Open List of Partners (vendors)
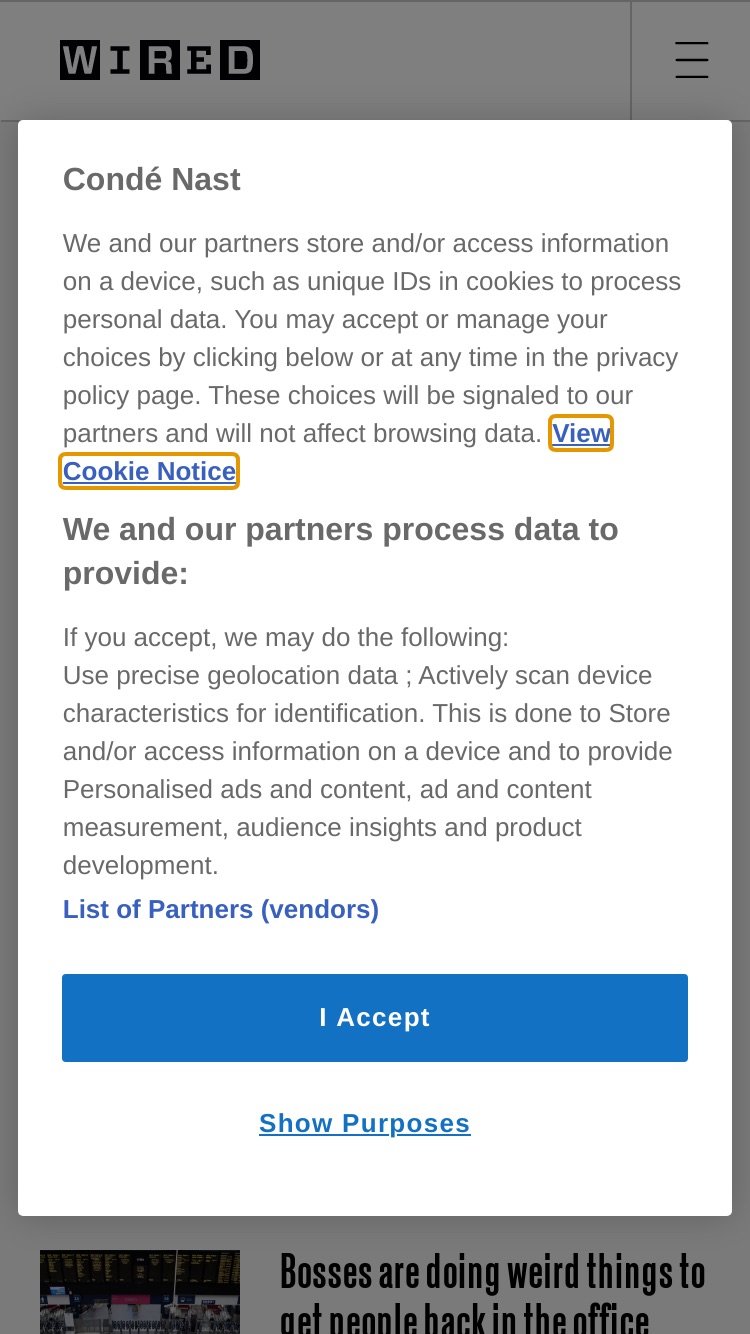 coord(221,909)
